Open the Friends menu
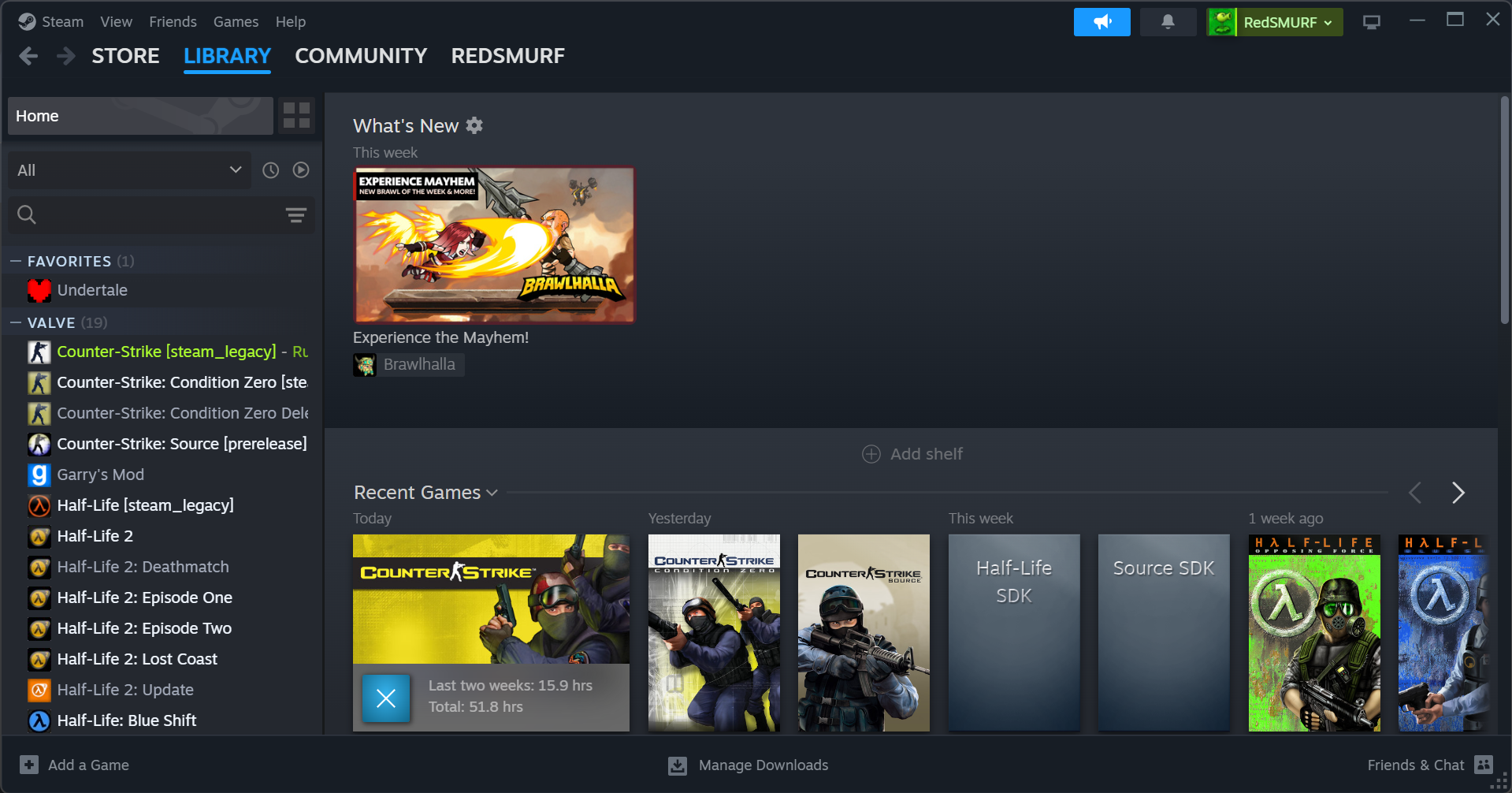The image size is (1512, 793). [x=173, y=22]
